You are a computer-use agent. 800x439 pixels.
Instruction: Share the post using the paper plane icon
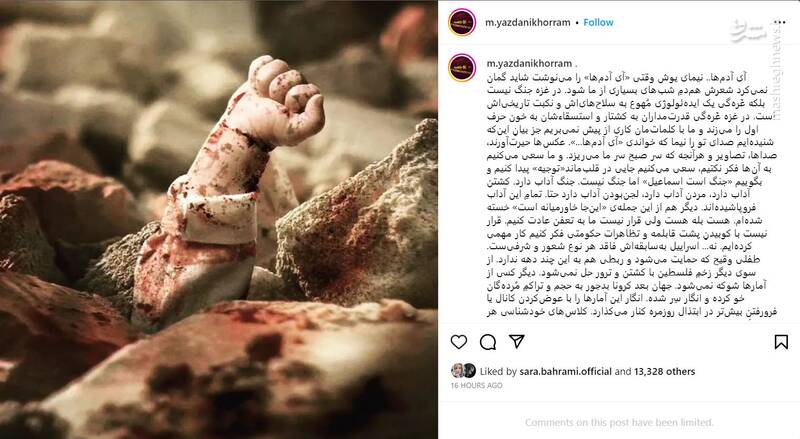click(x=517, y=341)
